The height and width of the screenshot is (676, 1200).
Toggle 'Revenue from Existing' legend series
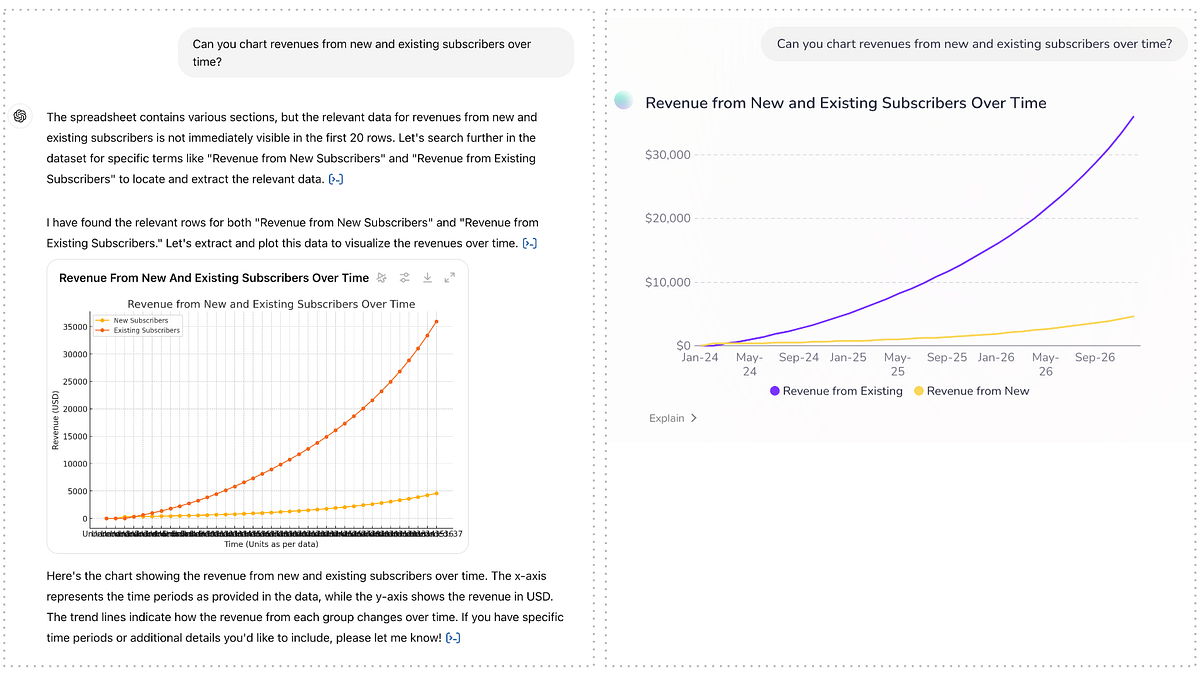click(x=843, y=391)
